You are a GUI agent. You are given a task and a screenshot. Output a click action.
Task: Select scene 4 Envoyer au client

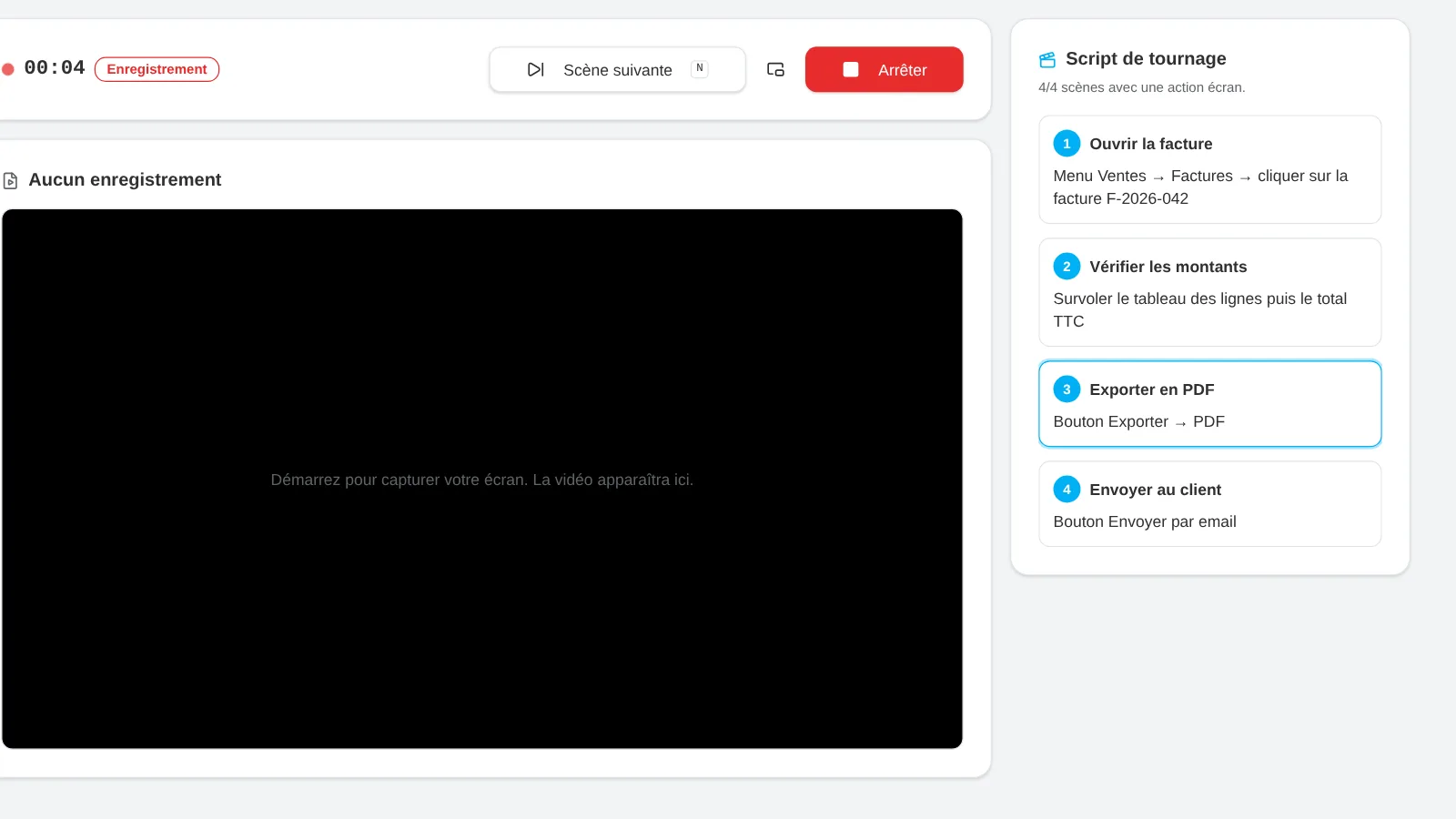[x=1209, y=504]
